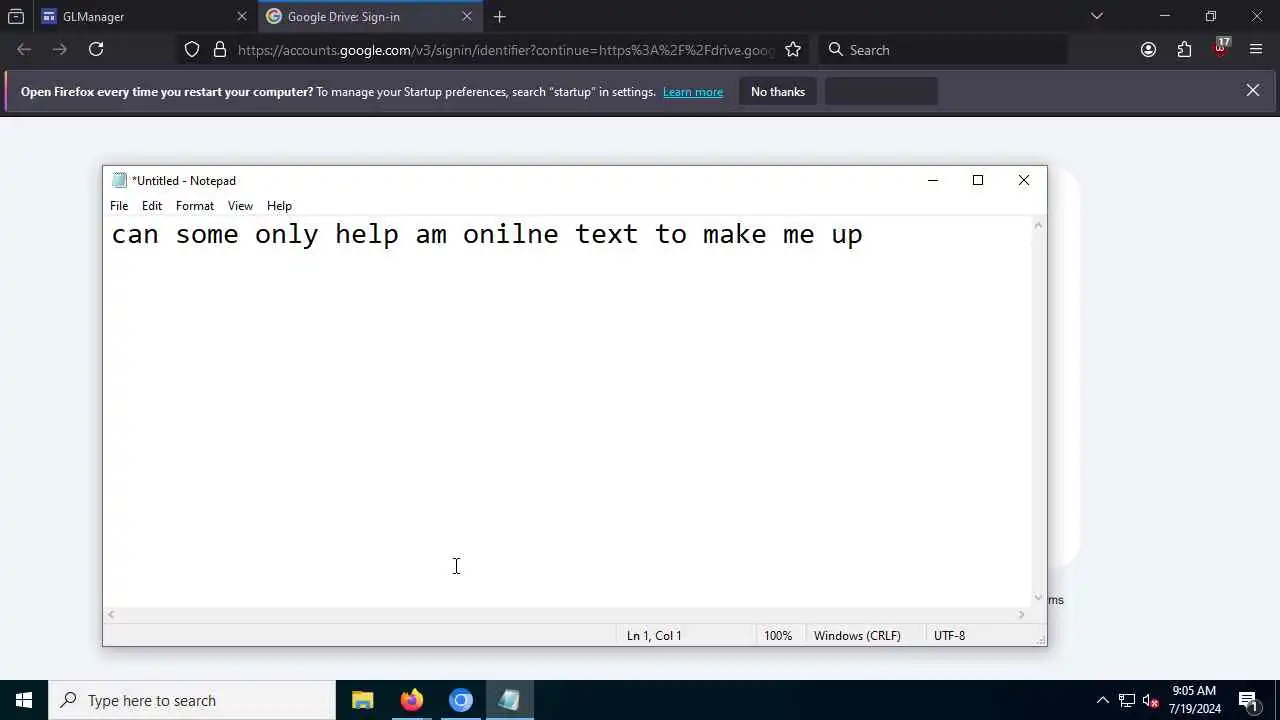Choose No thanks in the startup notification
The width and height of the screenshot is (1280, 720).
(x=778, y=92)
